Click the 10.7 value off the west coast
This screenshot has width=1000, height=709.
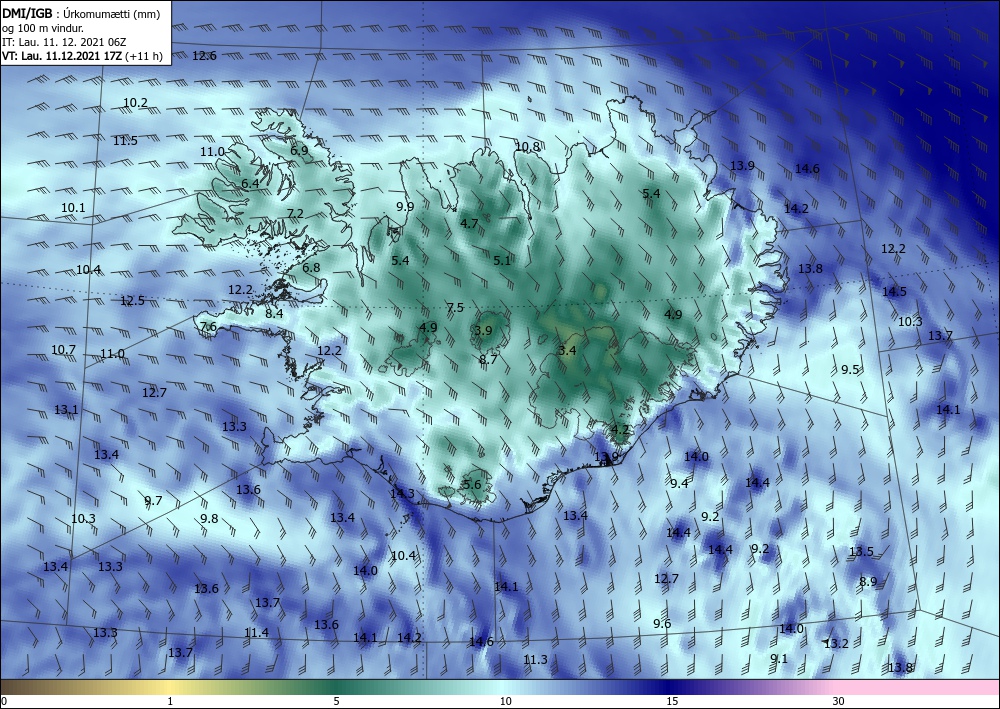point(63,350)
